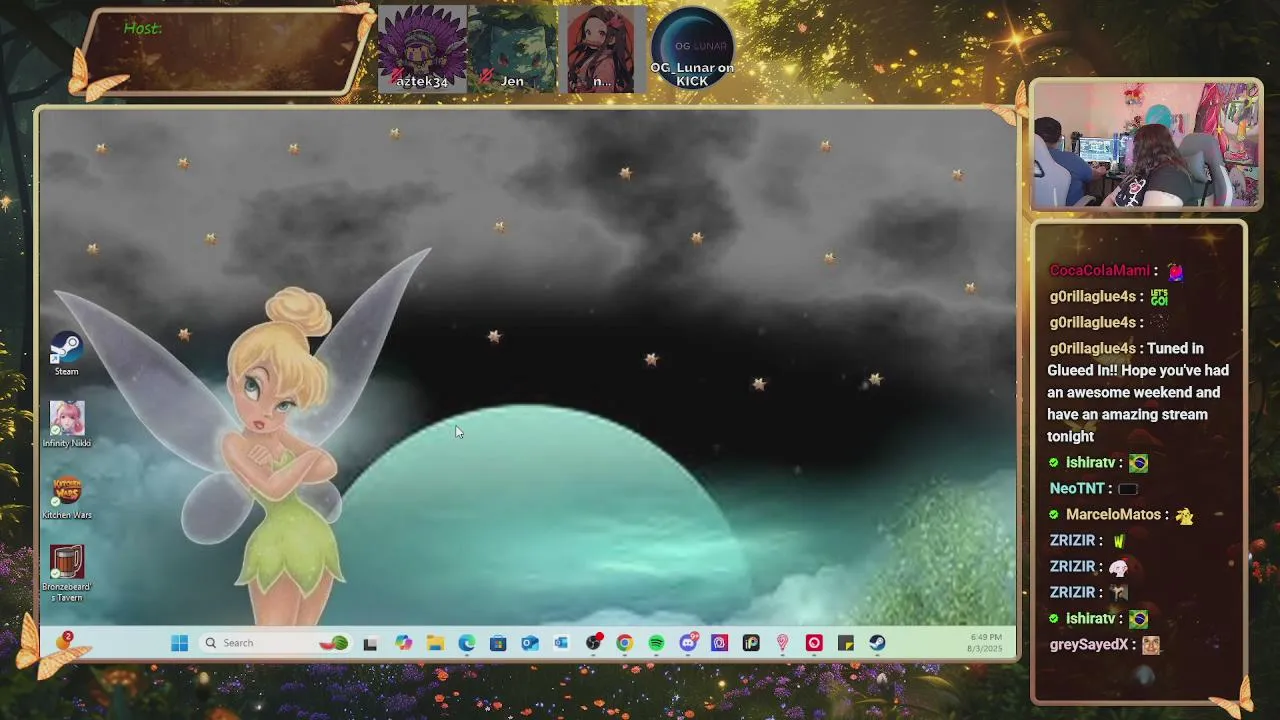
Task: Switch to OBS Studio on the taskbar
Action: point(593,643)
